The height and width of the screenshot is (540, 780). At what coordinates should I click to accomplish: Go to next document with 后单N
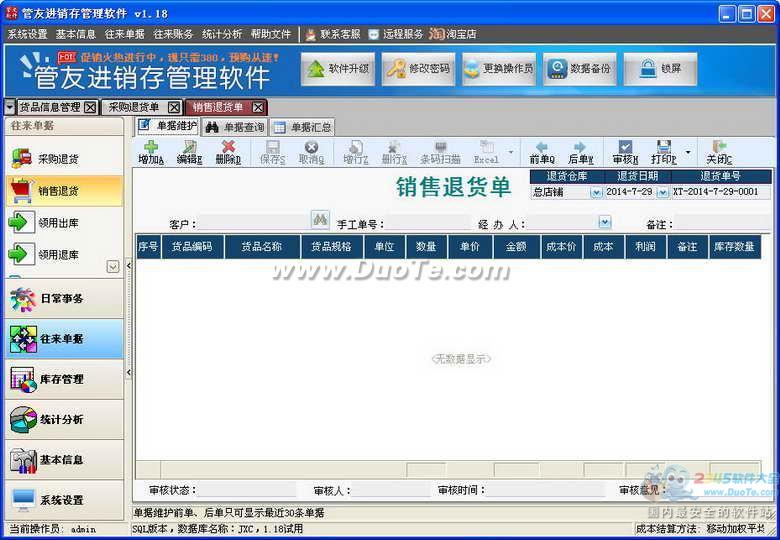click(581, 152)
